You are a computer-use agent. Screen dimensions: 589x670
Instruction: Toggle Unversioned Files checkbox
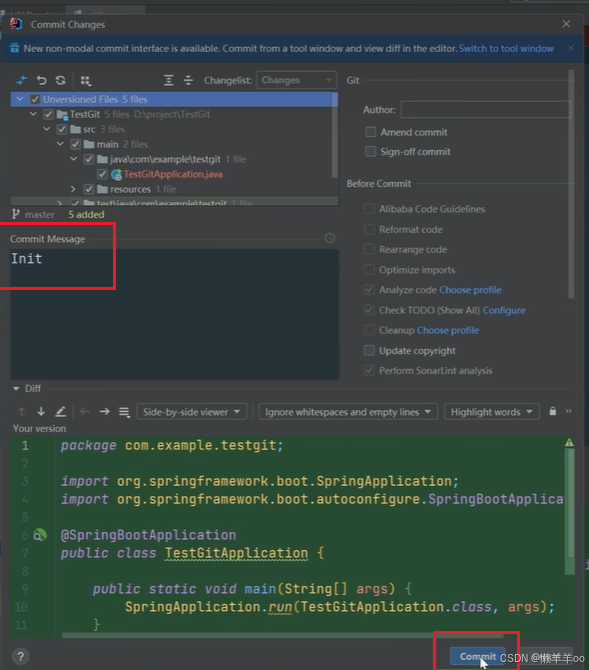point(35,100)
